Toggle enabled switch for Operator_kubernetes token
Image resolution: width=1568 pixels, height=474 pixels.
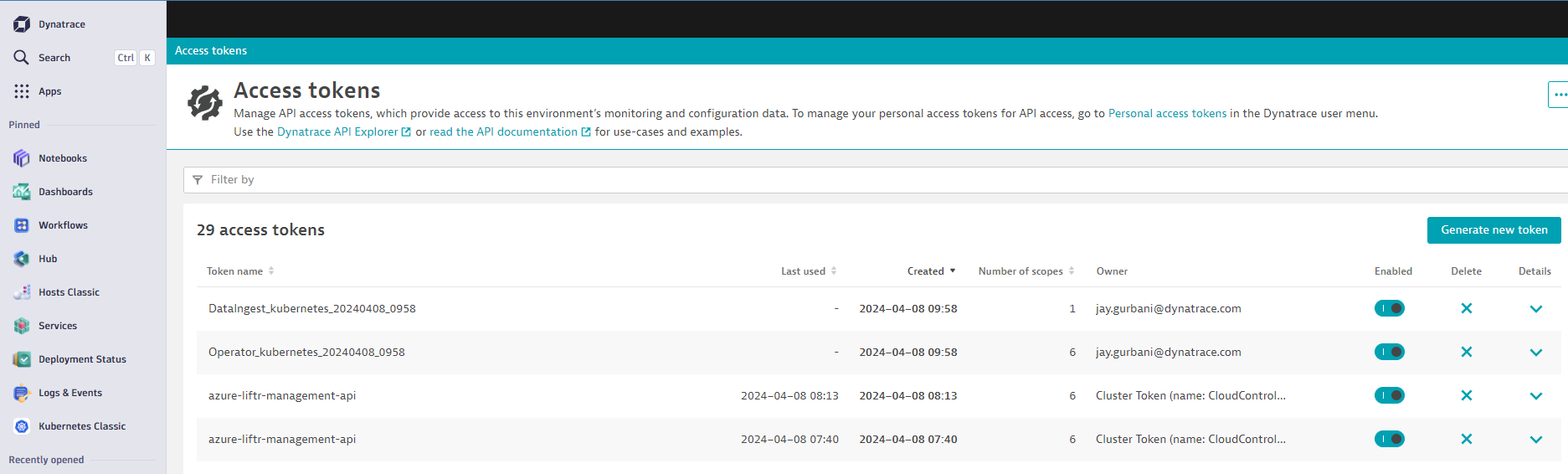click(1389, 352)
